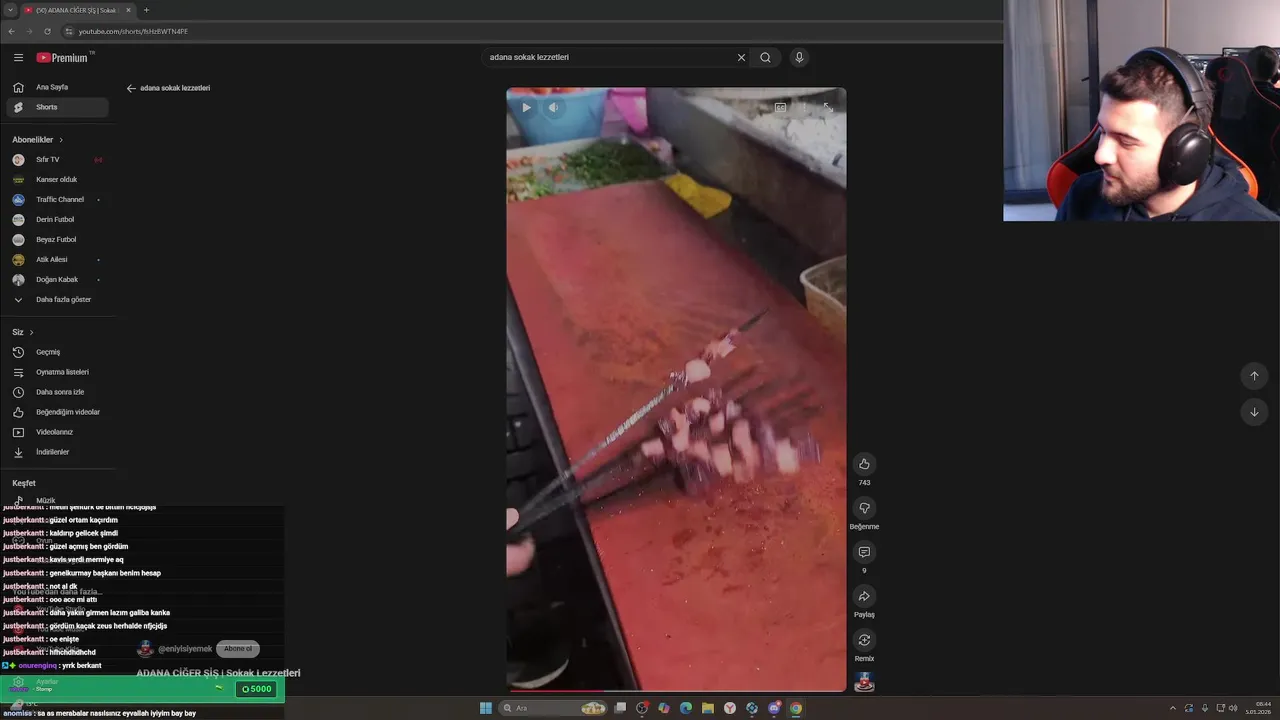Open the YouTube hamburger guide menu
The width and height of the screenshot is (1280, 720).
pyautogui.click(x=18, y=58)
